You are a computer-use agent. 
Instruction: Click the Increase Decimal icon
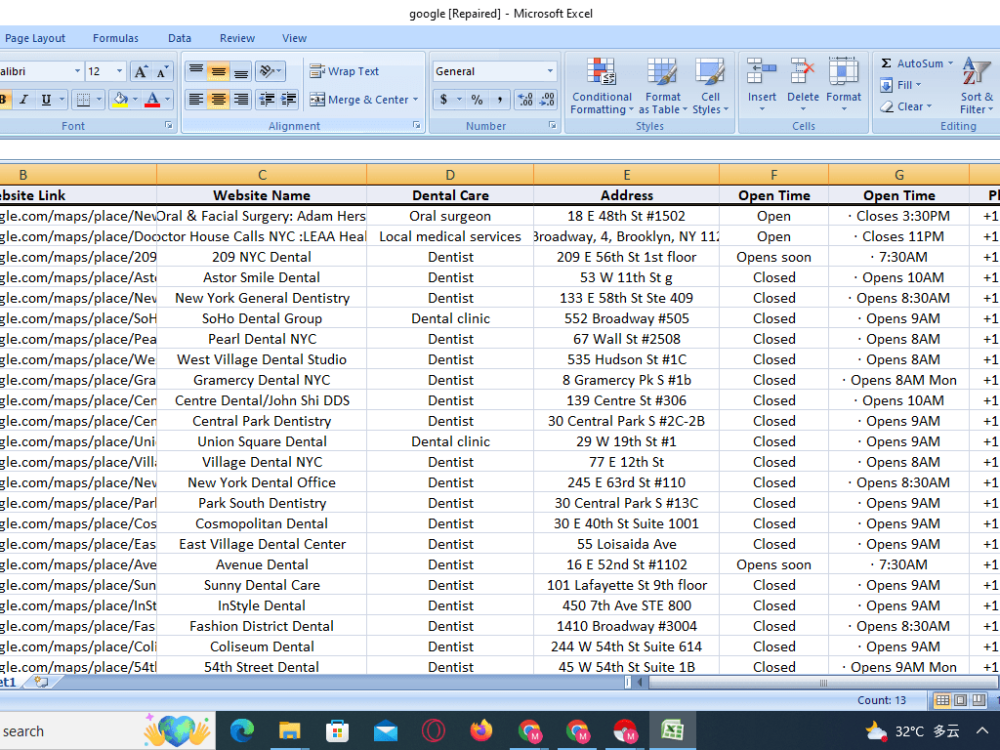tap(526, 99)
